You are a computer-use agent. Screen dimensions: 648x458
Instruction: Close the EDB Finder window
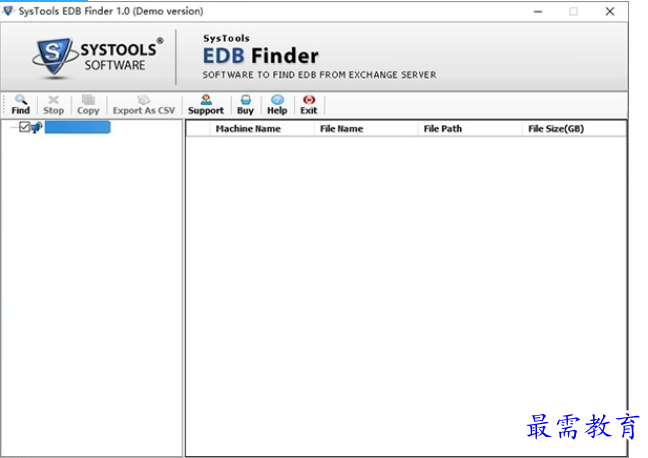pyautogui.click(x=610, y=12)
